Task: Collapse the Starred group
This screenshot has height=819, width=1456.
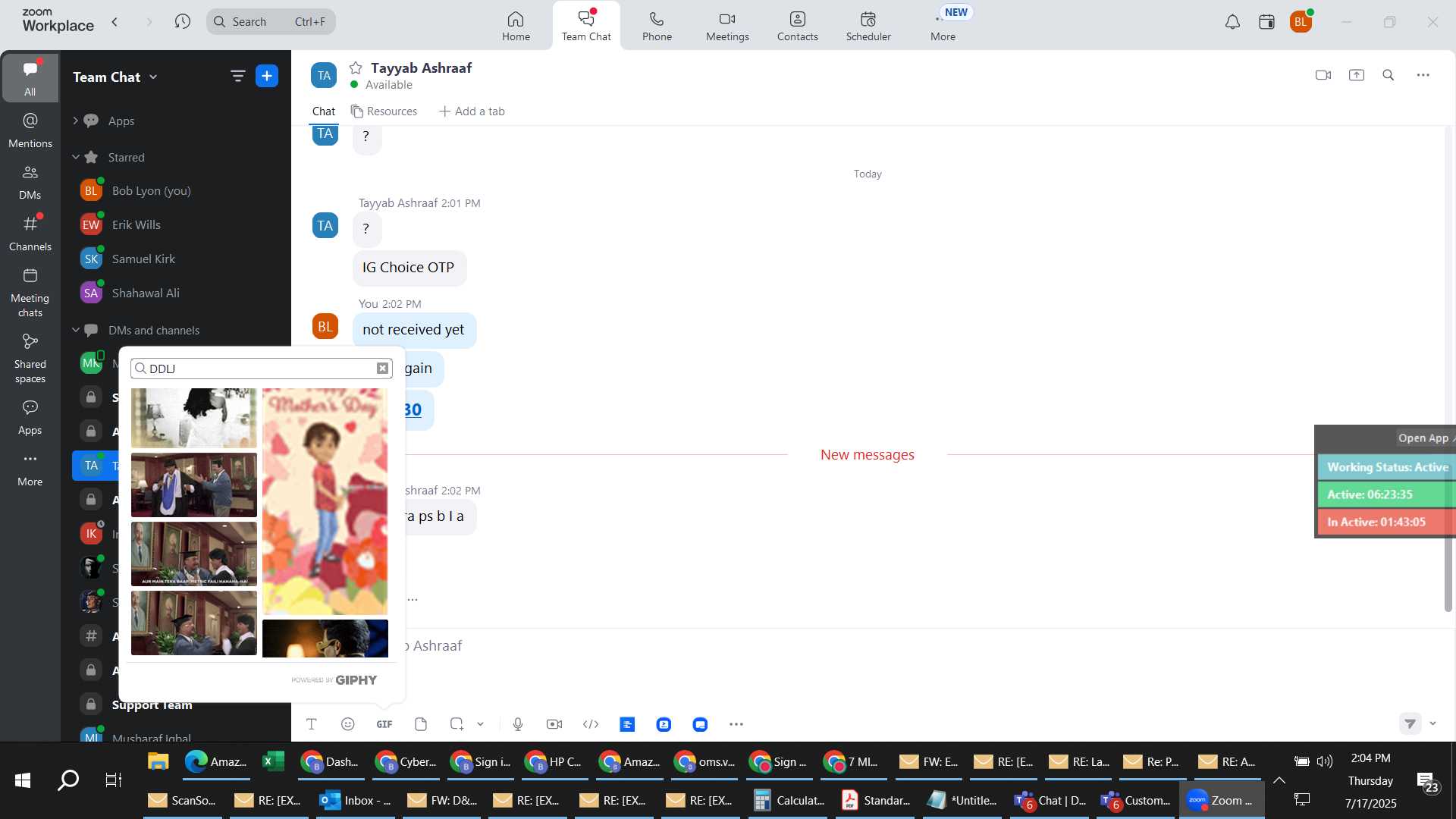Action: (75, 157)
